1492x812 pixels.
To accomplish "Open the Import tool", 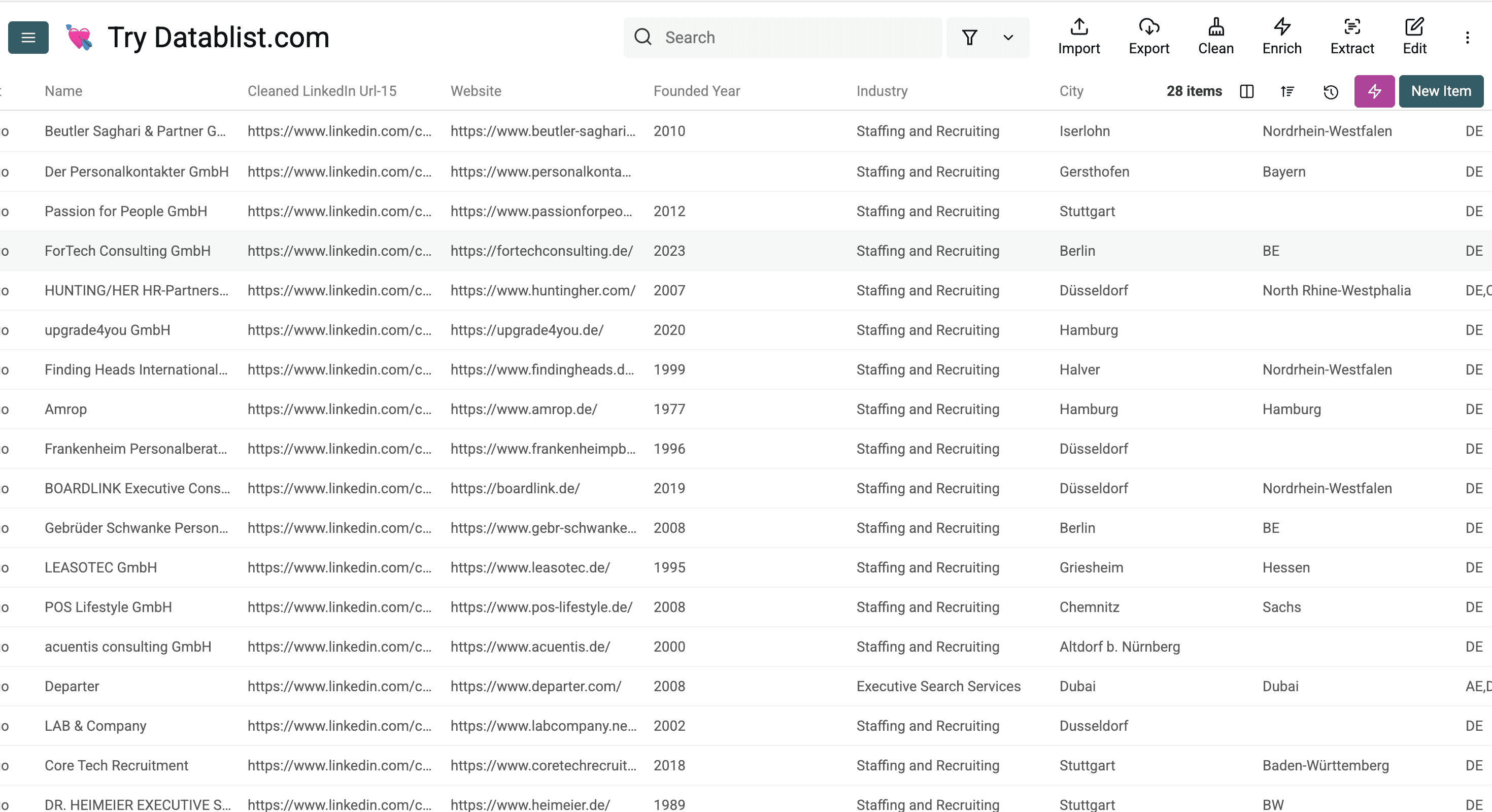I will point(1078,37).
